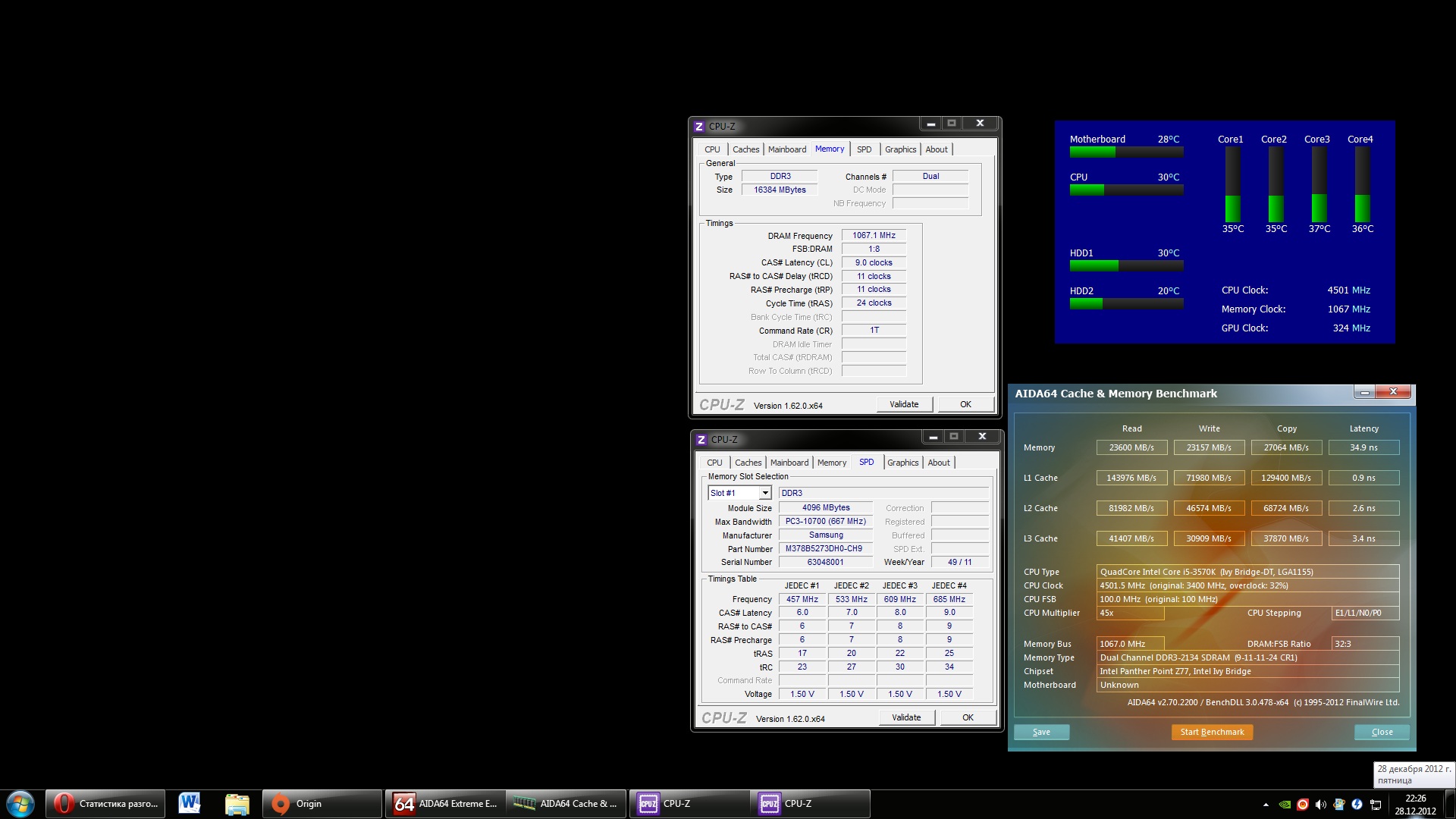The image size is (1456, 819).
Task: Activate AIDA64 Cache & Memory taskbar button
Action: tap(566, 804)
